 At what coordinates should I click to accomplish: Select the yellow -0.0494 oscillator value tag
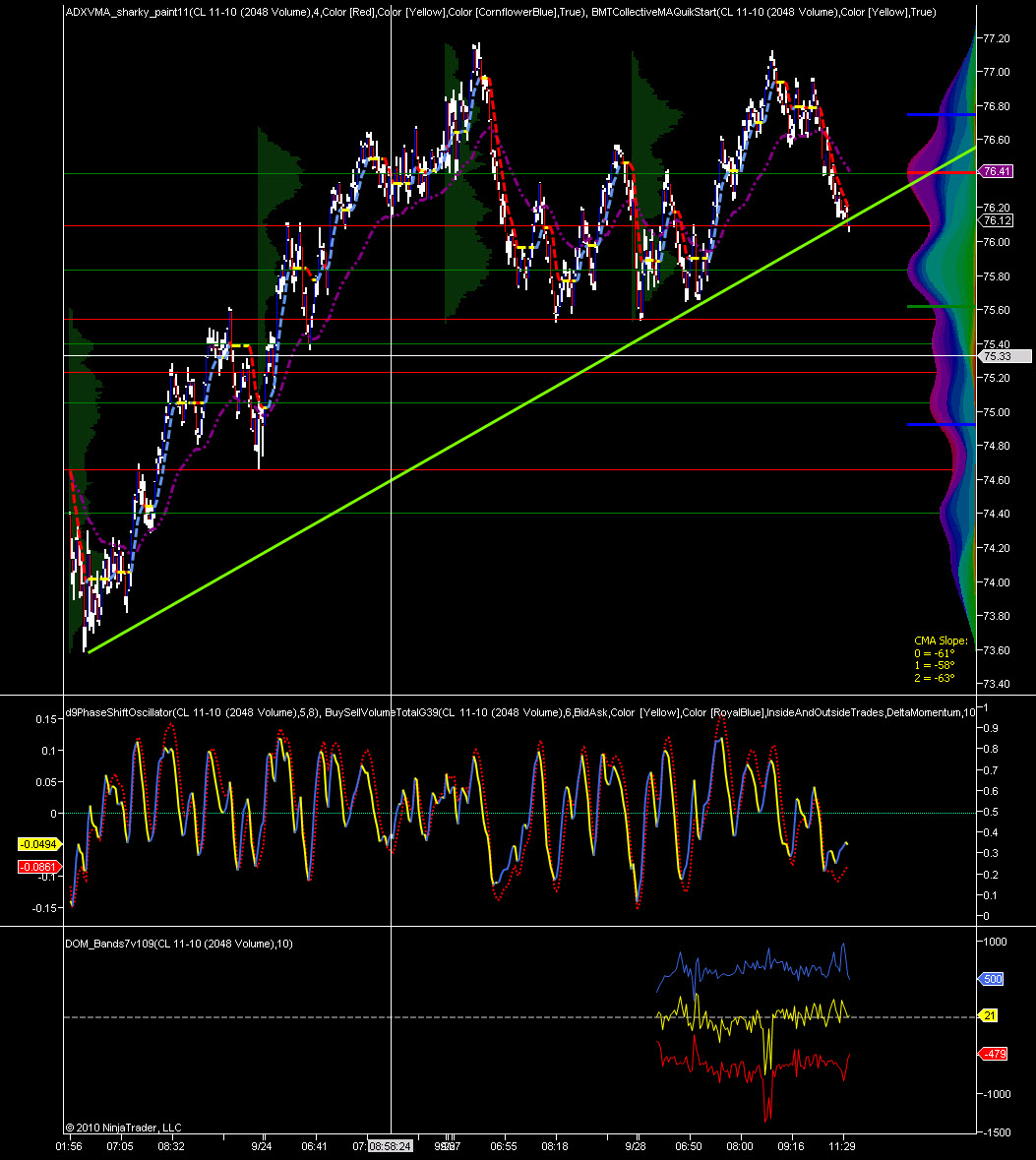pyautogui.click(x=39, y=844)
